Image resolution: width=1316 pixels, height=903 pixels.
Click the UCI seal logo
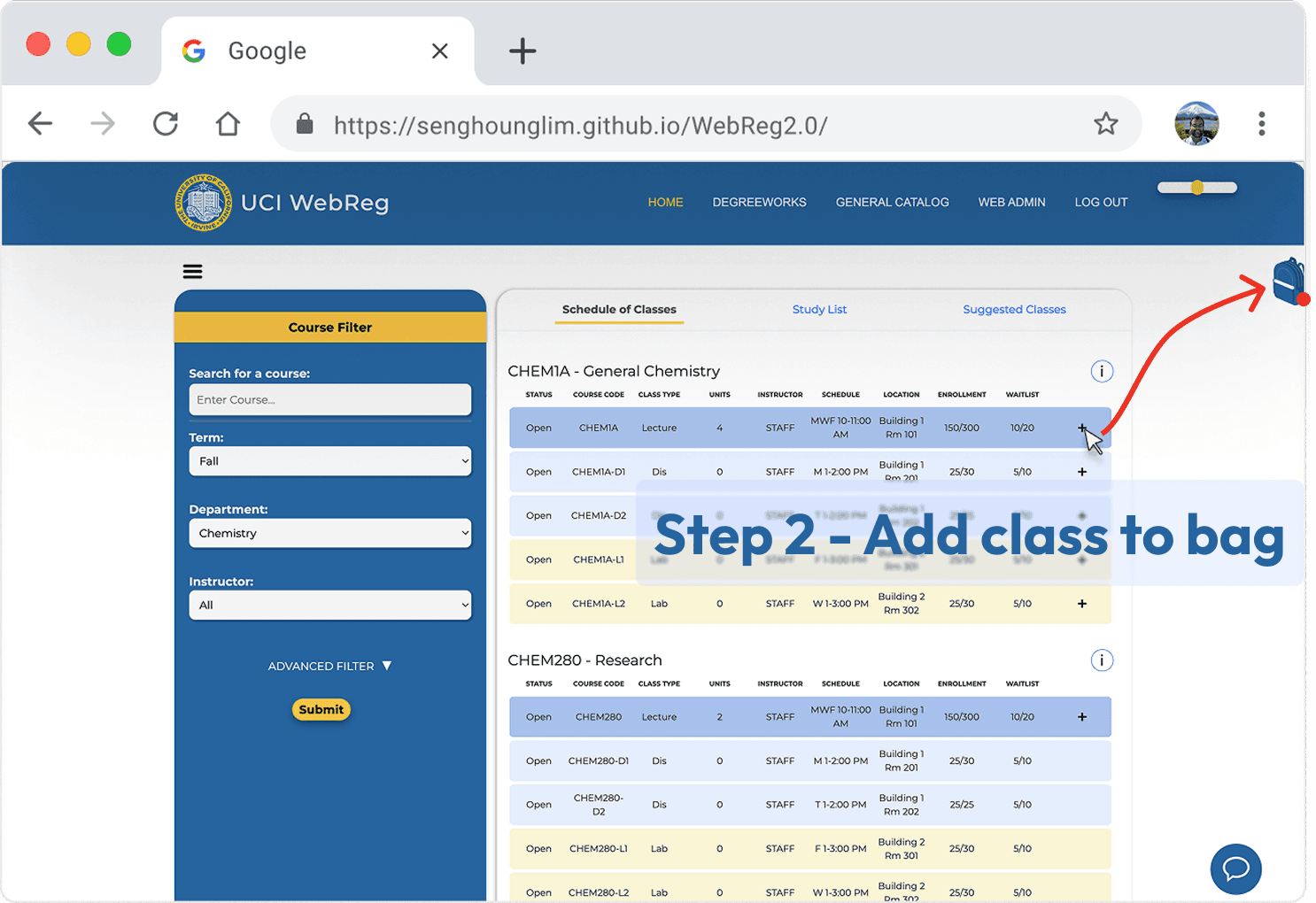tap(204, 203)
